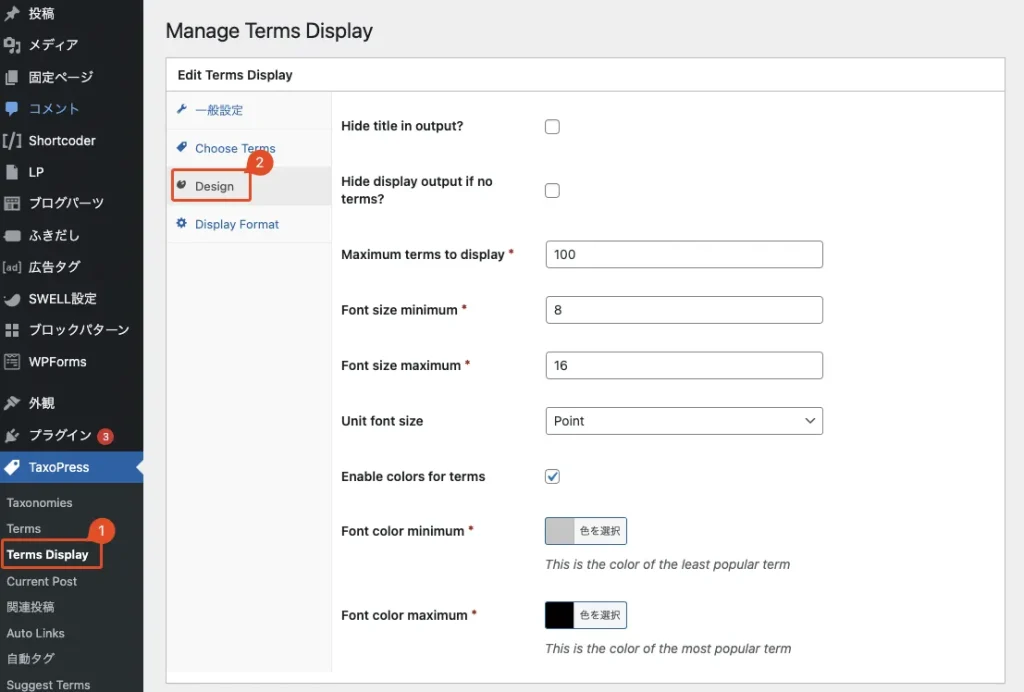This screenshot has width=1024, height=692.
Task: Click the Appearance (外観) brush icon
Action: pos(12,403)
